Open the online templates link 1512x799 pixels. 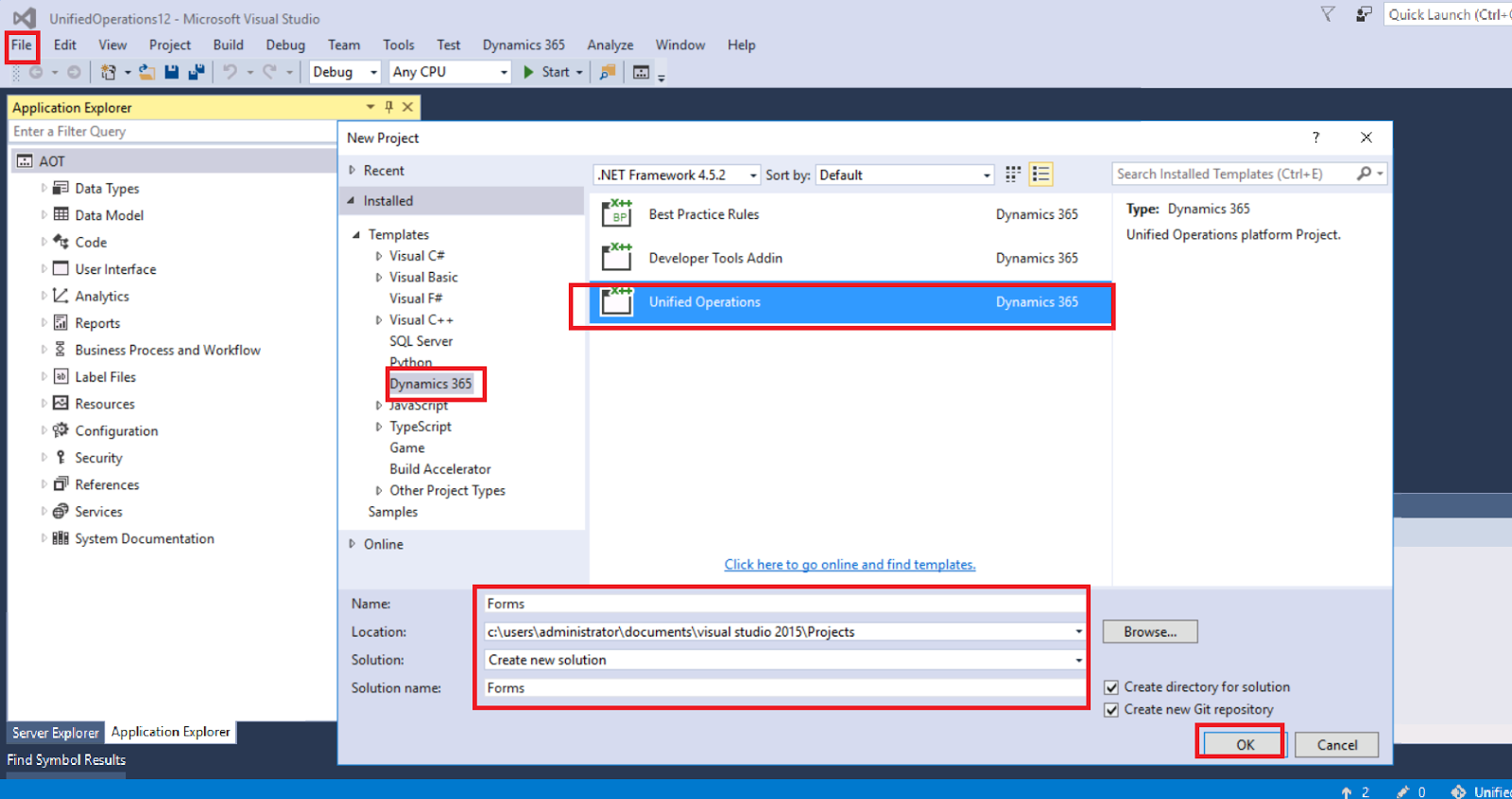click(850, 565)
